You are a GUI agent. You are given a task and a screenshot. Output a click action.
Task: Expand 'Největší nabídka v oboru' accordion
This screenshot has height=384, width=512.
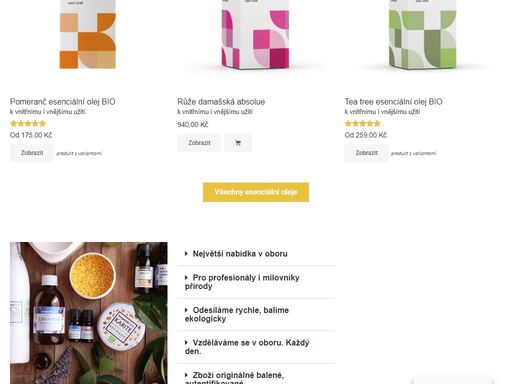[x=256, y=254]
